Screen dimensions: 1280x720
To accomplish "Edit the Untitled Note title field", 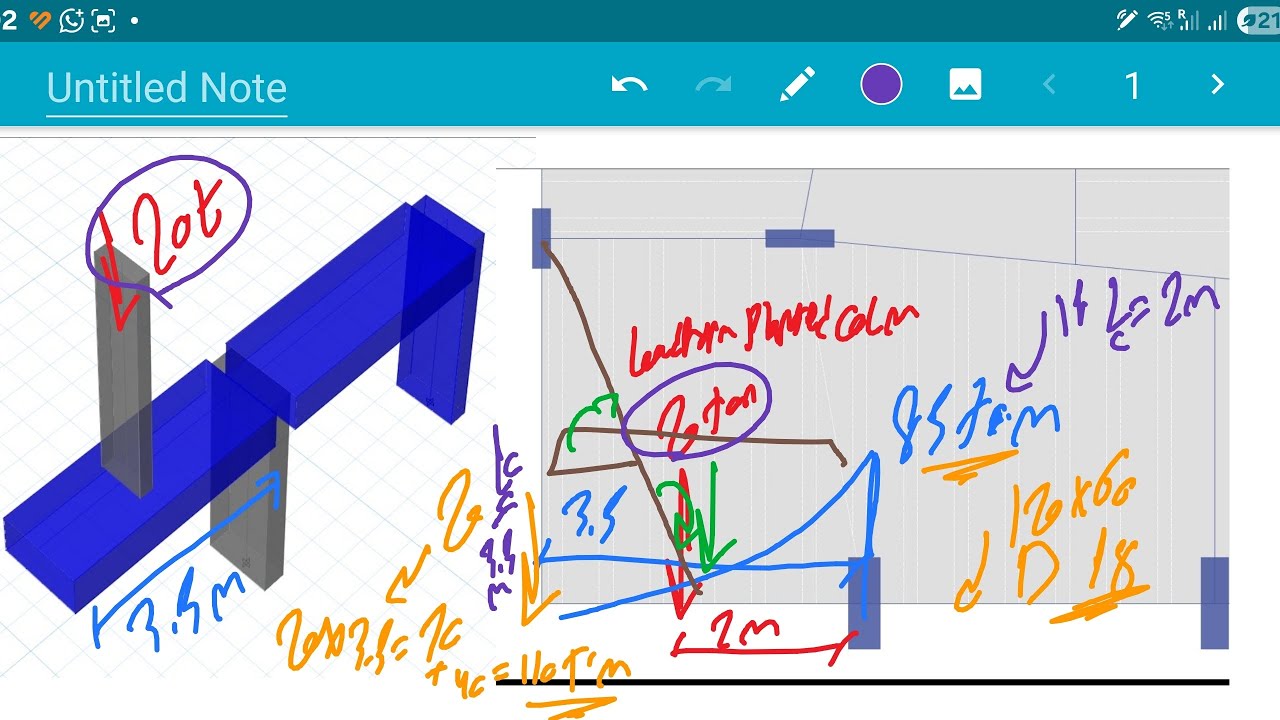I will (167, 89).
